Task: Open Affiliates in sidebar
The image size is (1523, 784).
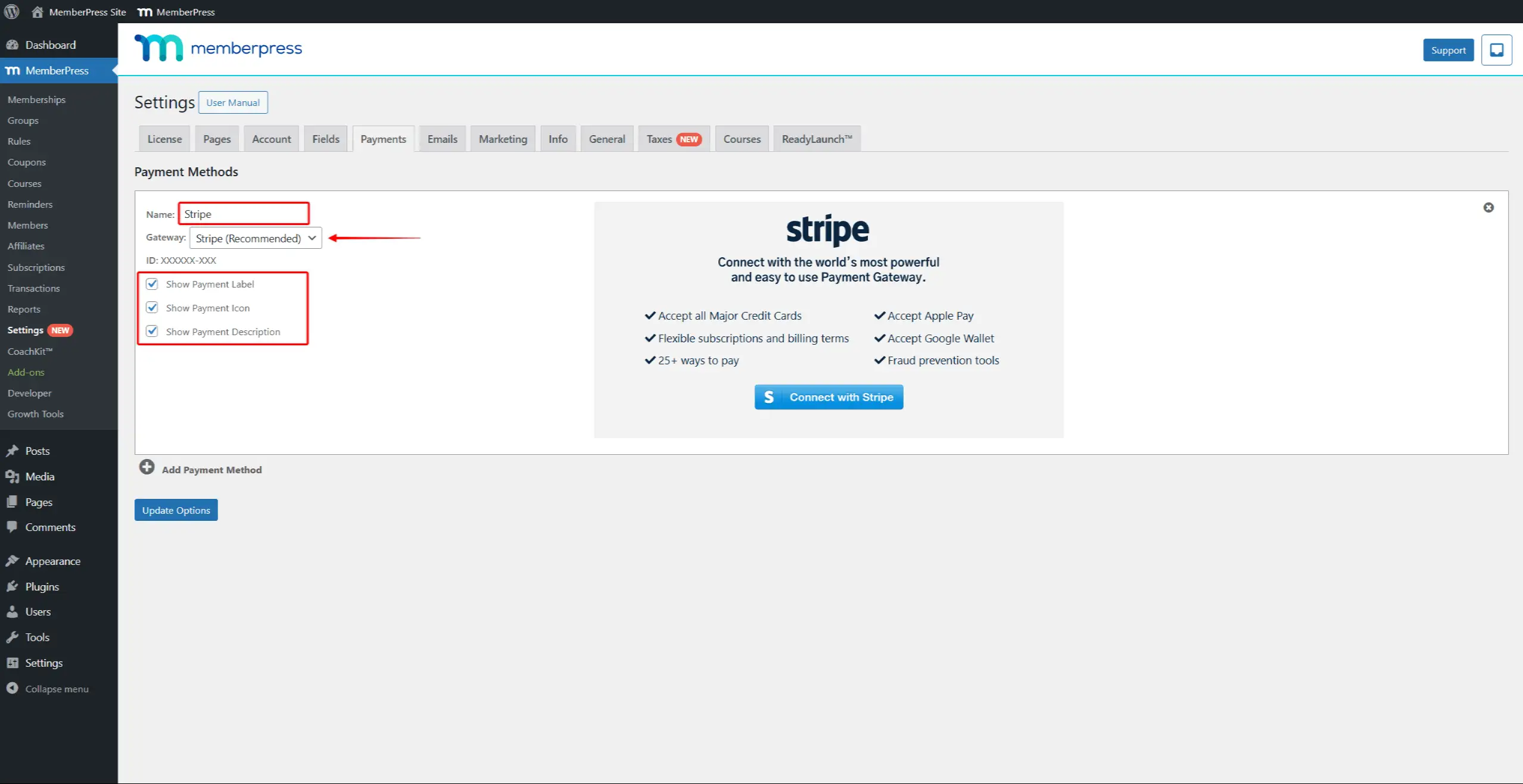Action: point(26,246)
